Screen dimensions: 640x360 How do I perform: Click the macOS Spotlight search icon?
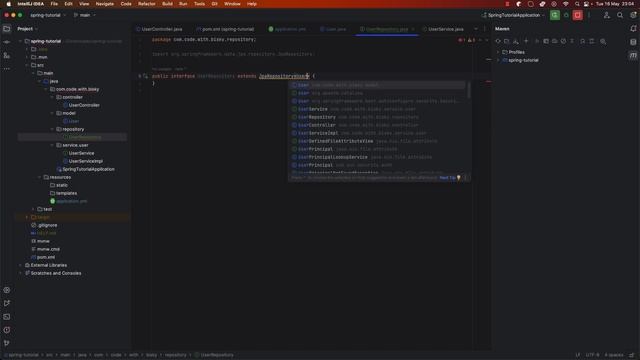pyautogui.click(x=577, y=4)
